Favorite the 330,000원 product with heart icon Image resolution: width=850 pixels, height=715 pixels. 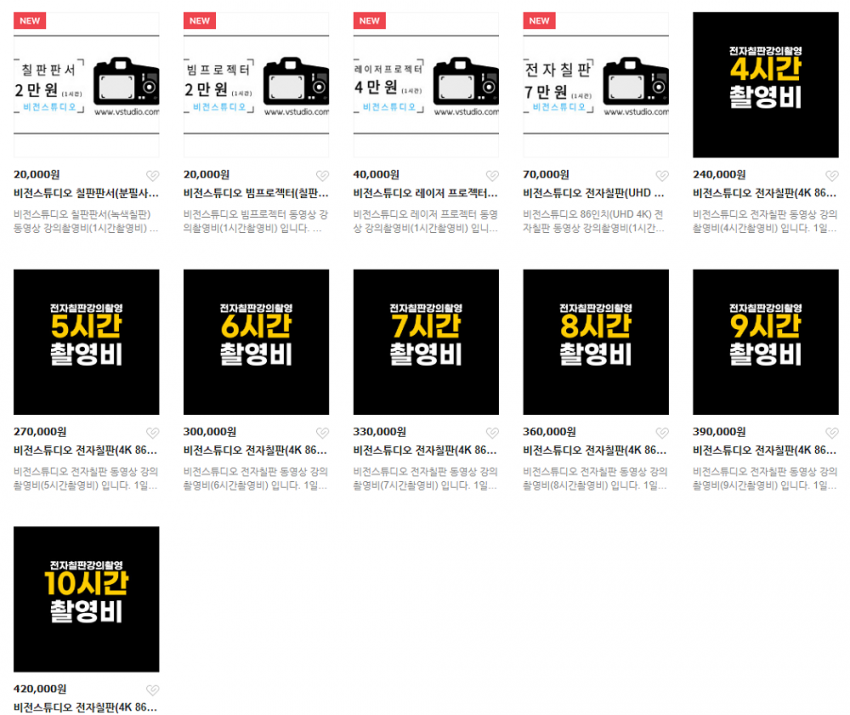492,433
